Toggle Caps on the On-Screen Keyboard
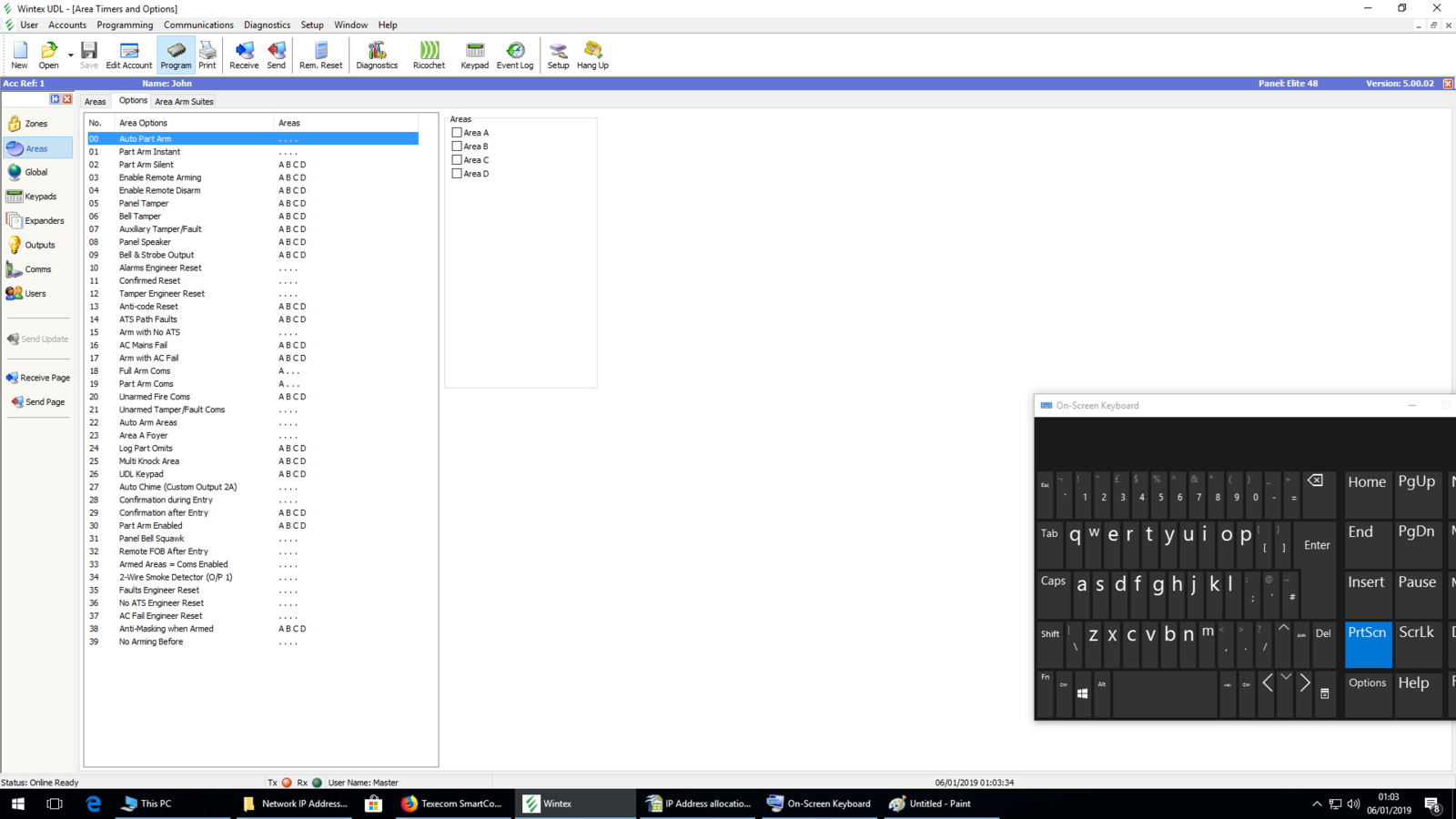Image resolution: width=1456 pixels, height=819 pixels. (1054, 593)
